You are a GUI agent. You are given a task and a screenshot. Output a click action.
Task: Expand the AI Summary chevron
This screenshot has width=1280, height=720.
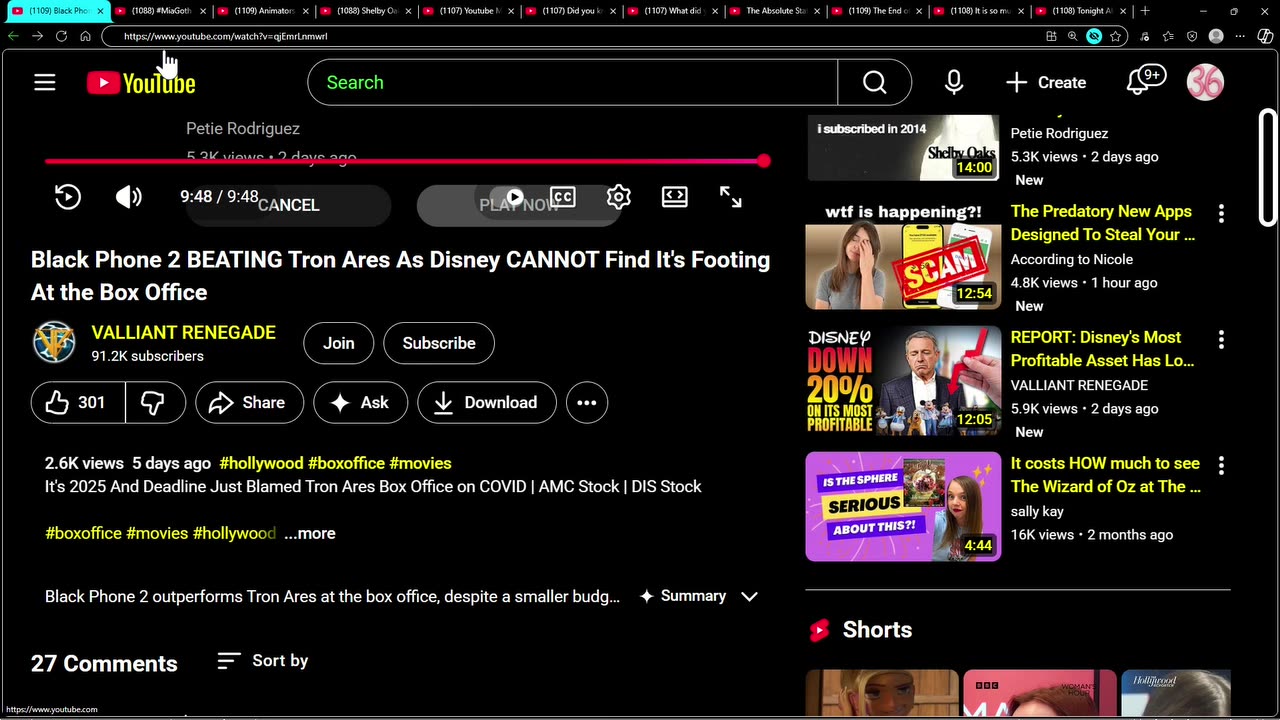coord(749,596)
